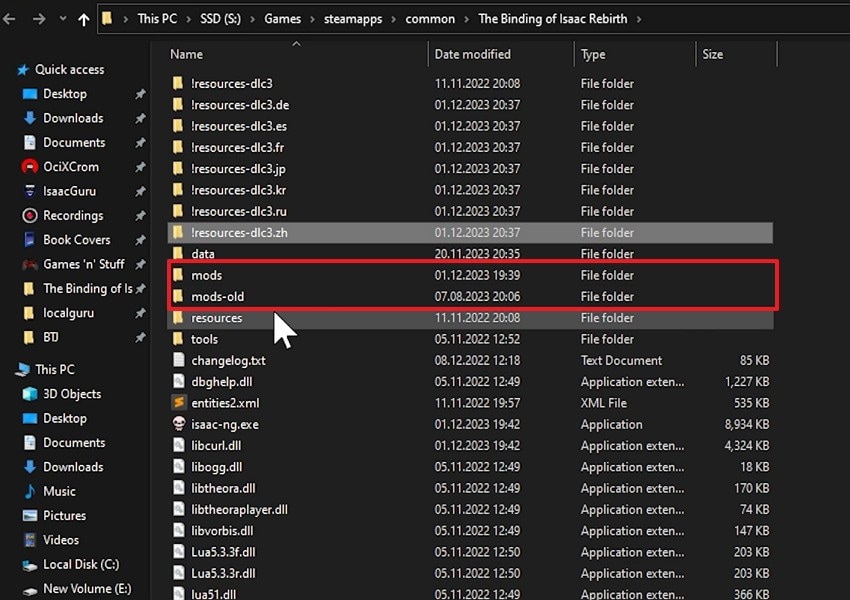Click the up one level arrow

[x=84, y=18]
